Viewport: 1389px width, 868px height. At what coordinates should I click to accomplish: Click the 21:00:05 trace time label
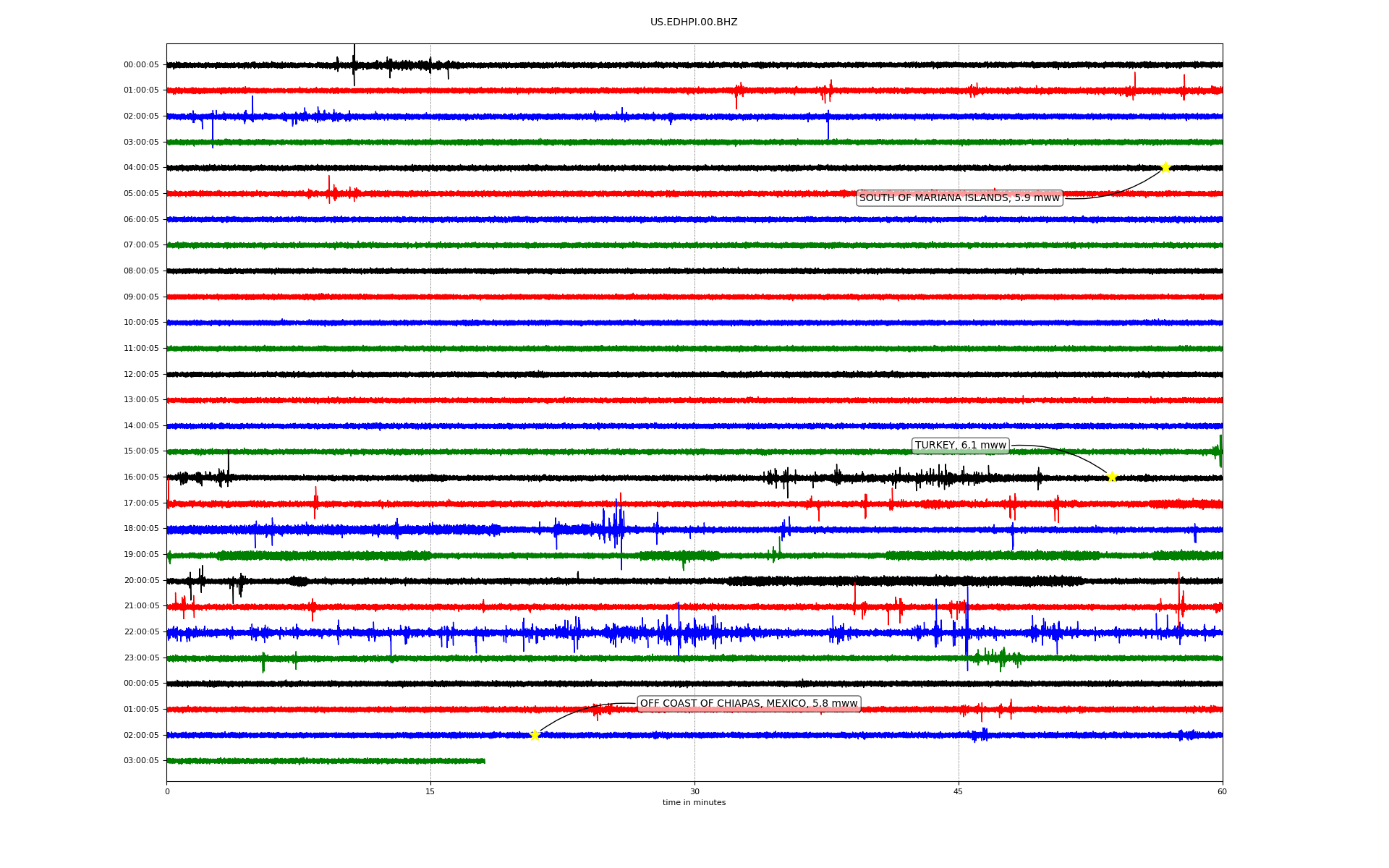141,606
